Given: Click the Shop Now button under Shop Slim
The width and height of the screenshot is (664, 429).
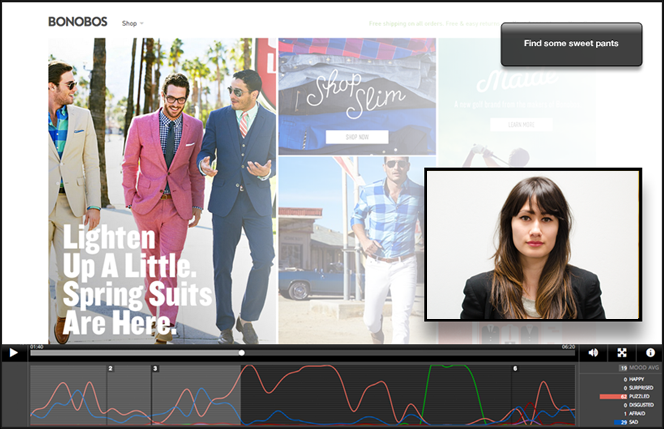Looking at the screenshot, I should [357, 137].
